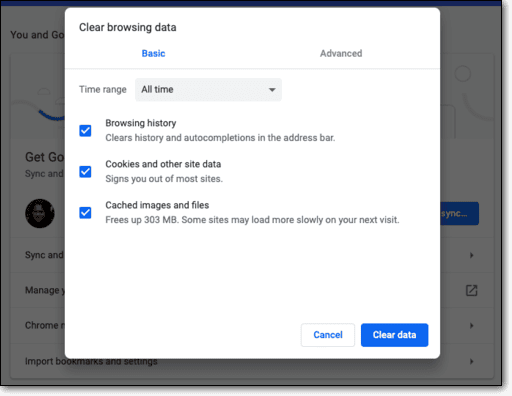Screen dimensions: 512x396
Task: Click the sync button behind the dialog
Action: 459,213
